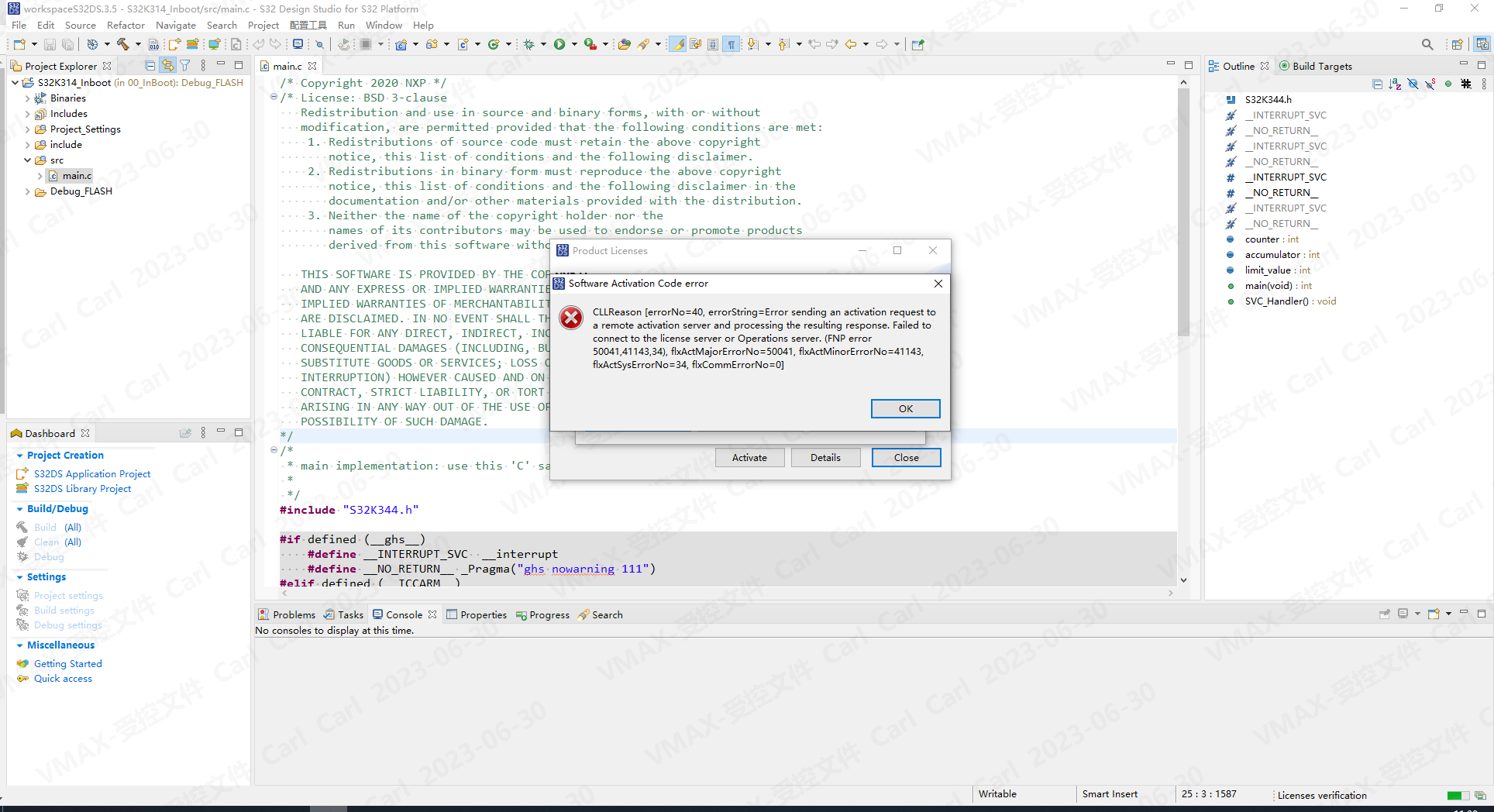The width and height of the screenshot is (1494, 812).
Task: Enable Link with Editor in Project Explorer
Action: 168,65
